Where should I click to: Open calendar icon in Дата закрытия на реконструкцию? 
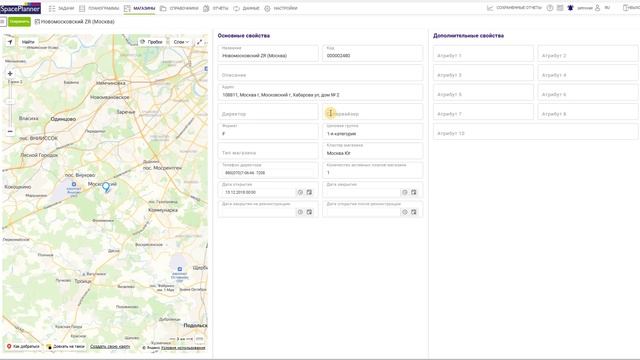(x=309, y=212)
